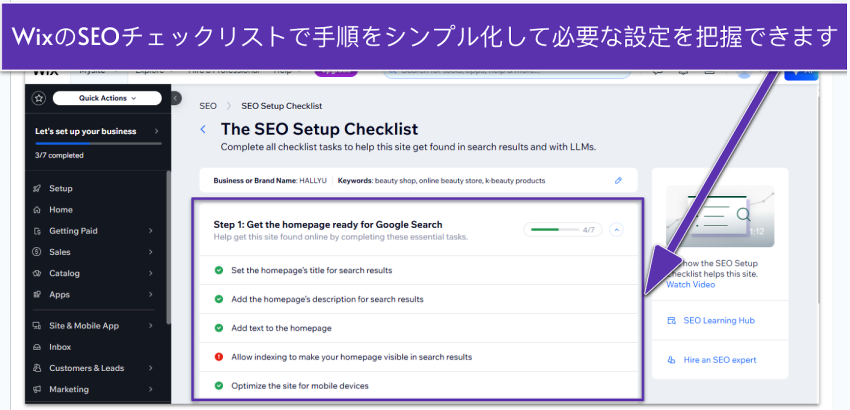
Task: Edit business name and keywords pencil
Action: pos(619,181)
